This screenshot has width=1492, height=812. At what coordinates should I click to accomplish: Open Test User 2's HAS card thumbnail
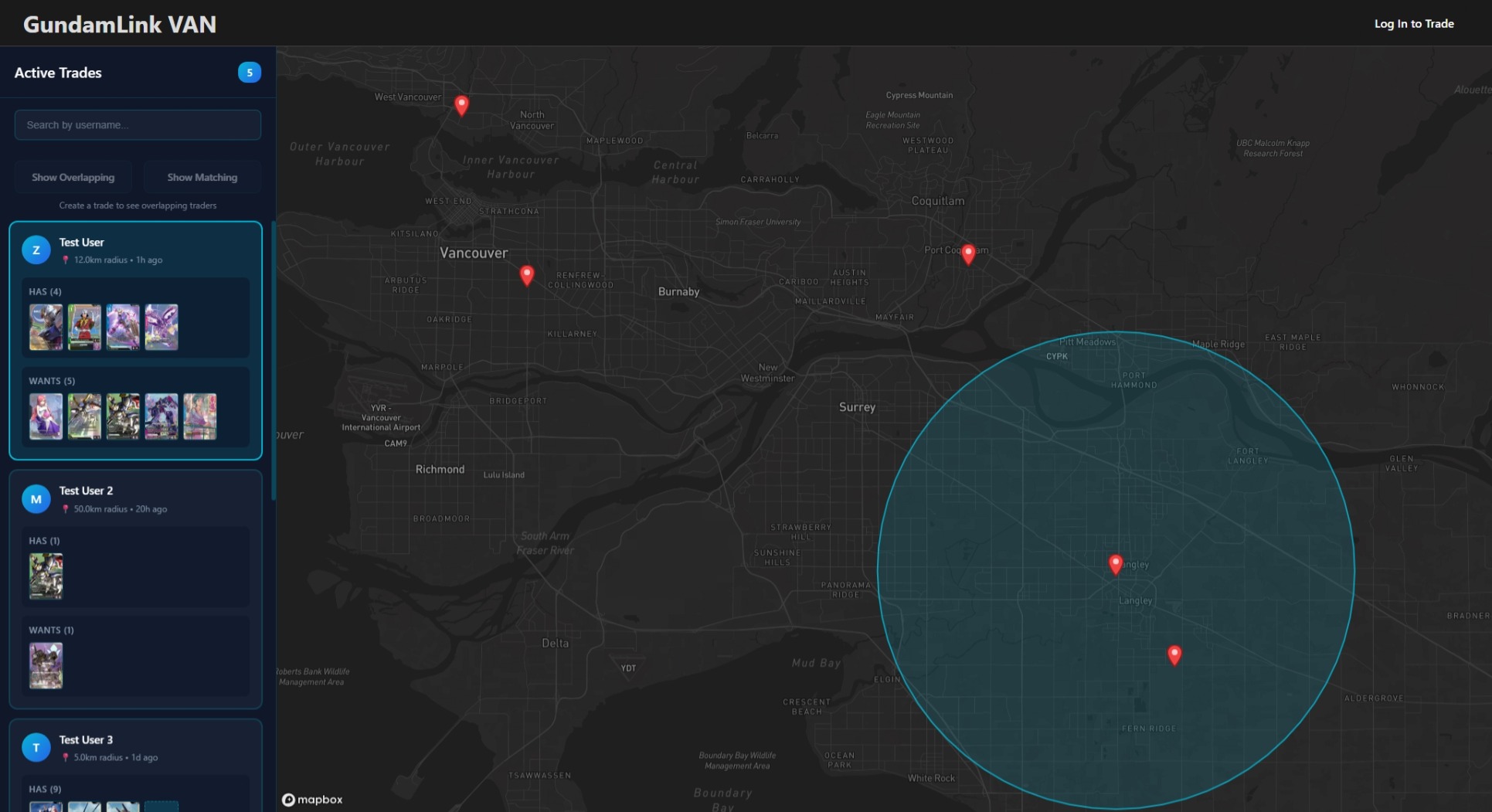46,576
